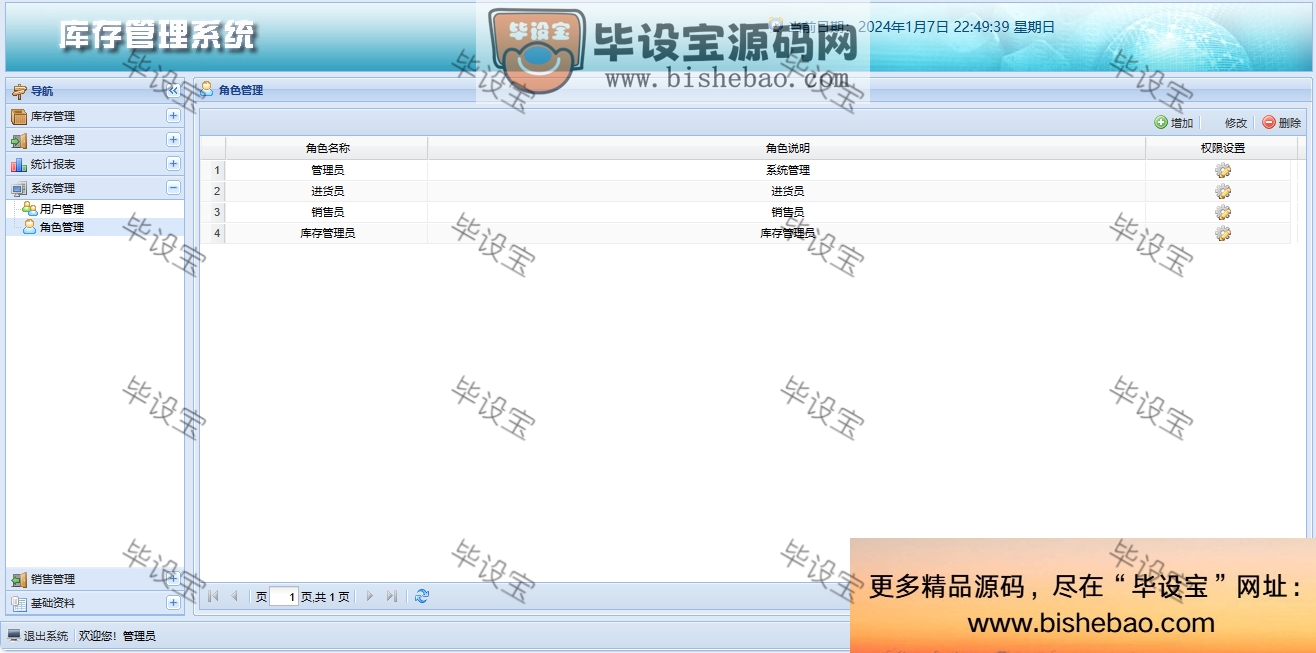Open 销售管理 navigation header
Screen dimensions: 1316x653
[x=95, y=579]
